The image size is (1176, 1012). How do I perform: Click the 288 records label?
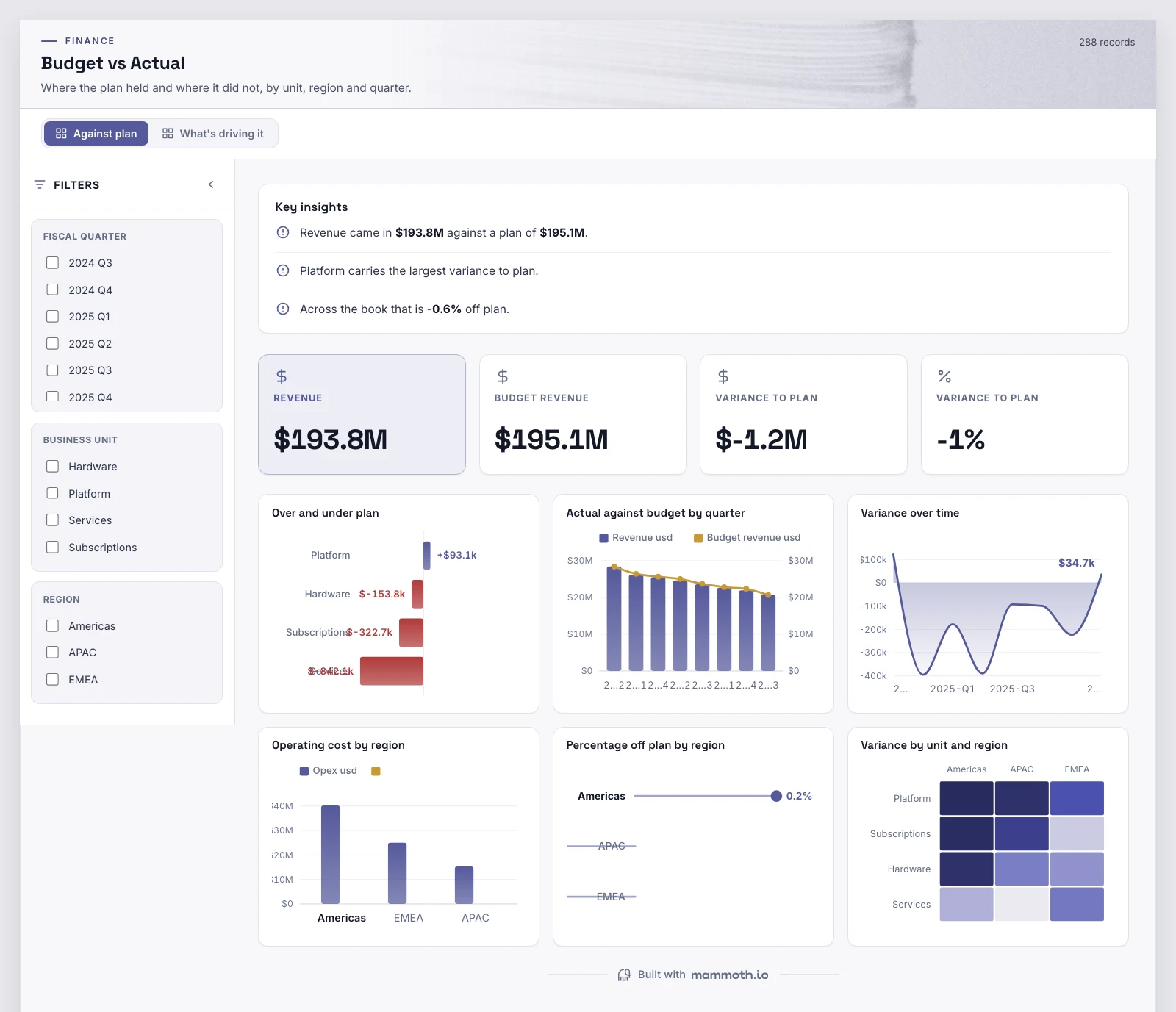tap(1107, 42)
